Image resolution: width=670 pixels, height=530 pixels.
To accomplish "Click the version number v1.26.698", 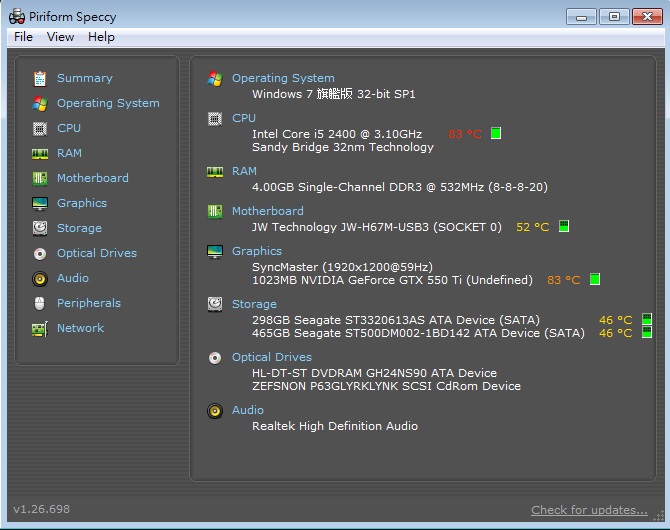I will [x=41, y=509].
